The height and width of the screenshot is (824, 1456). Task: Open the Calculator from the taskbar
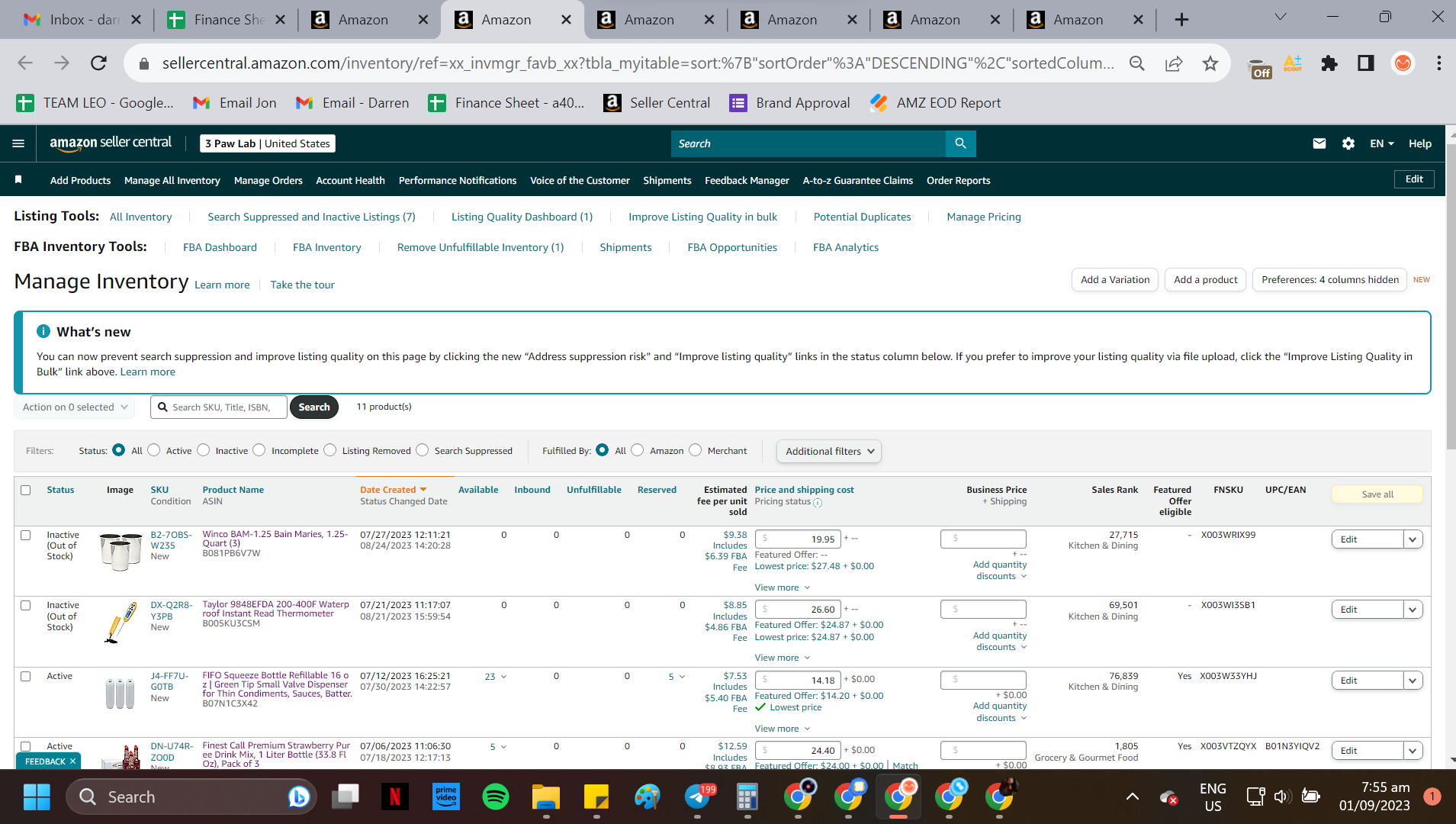click(747, 797)
